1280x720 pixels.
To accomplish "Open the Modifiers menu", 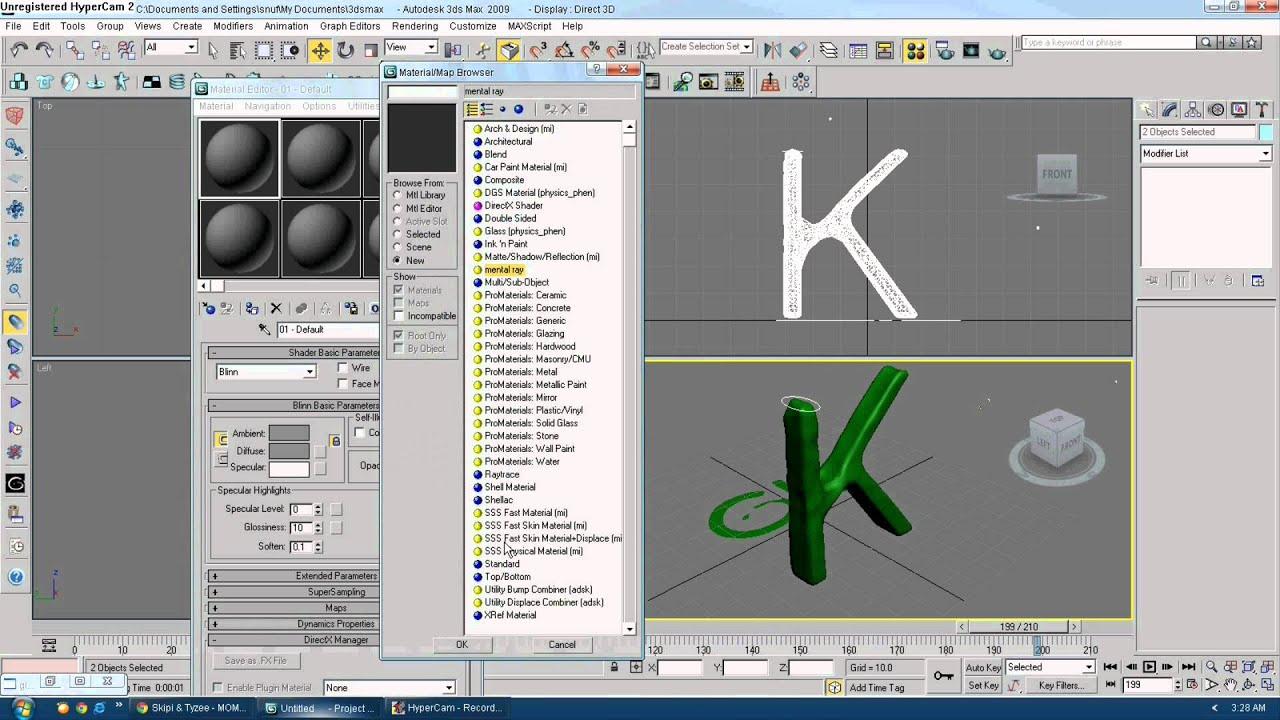I will [233, 26].
